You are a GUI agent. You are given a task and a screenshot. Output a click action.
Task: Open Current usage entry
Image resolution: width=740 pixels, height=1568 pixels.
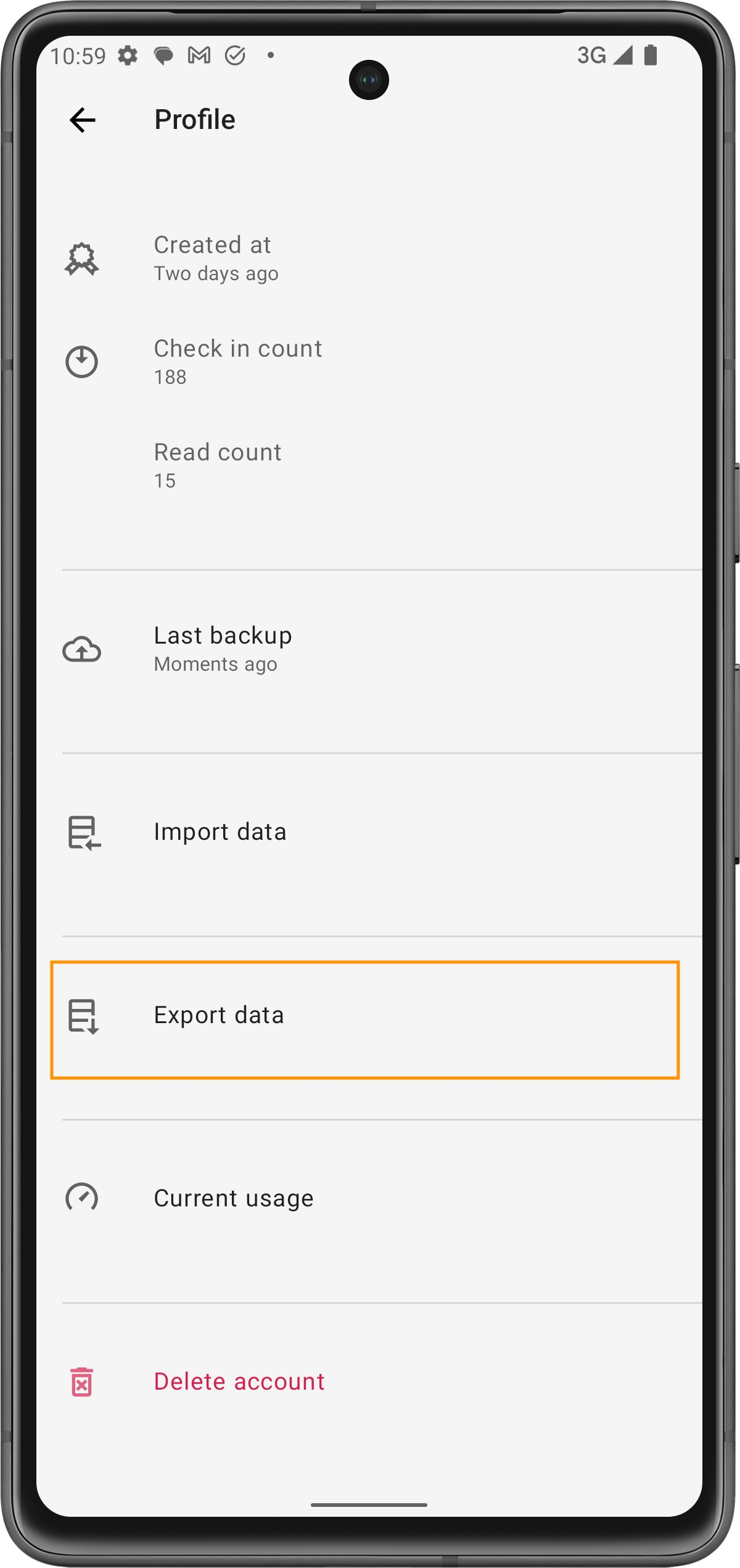(234, 1198)
